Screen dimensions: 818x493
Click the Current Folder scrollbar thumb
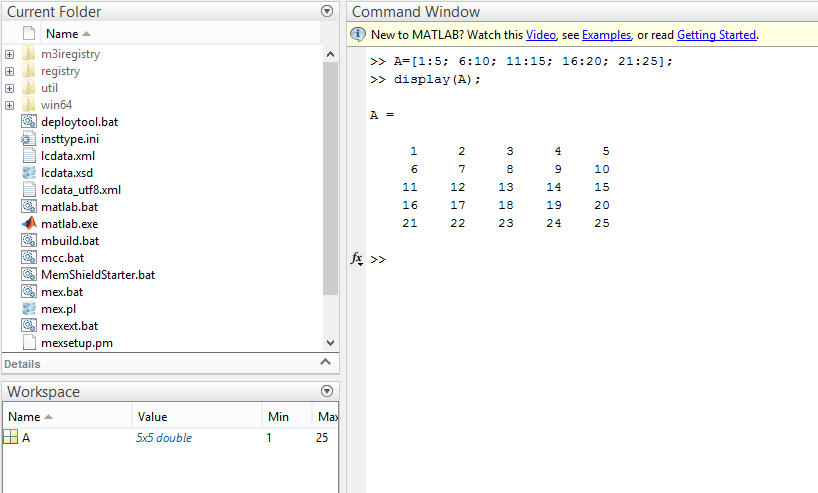(330, 178)
